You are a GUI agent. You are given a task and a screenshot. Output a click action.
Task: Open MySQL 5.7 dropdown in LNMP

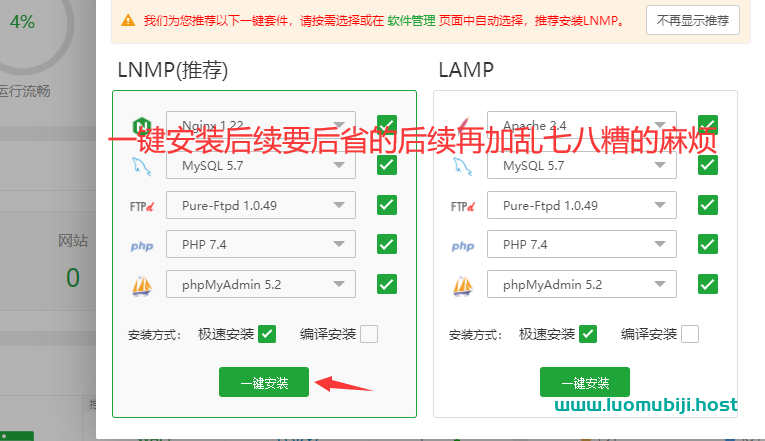click(x=261, y=165)
